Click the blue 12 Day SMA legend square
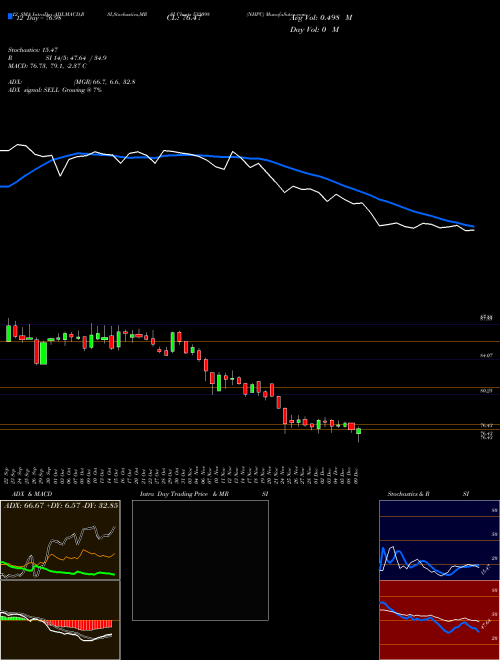The width and height of the screenshot is (500, 660). [x=10, y=16]
